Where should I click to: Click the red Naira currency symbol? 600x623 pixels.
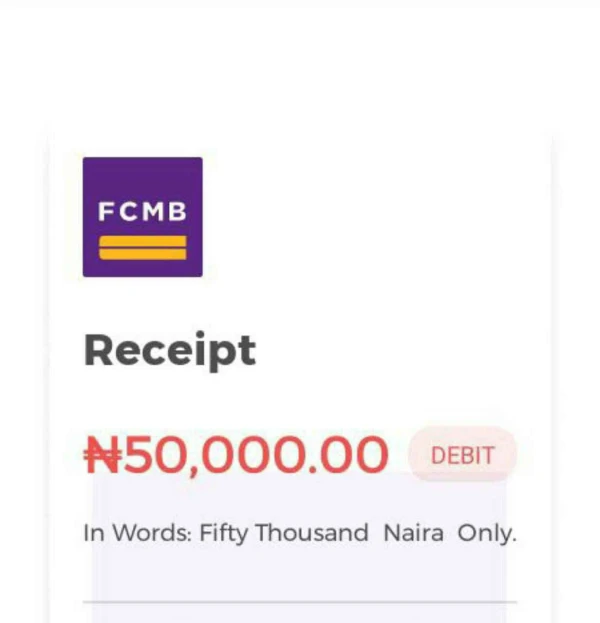pos(103,454)
